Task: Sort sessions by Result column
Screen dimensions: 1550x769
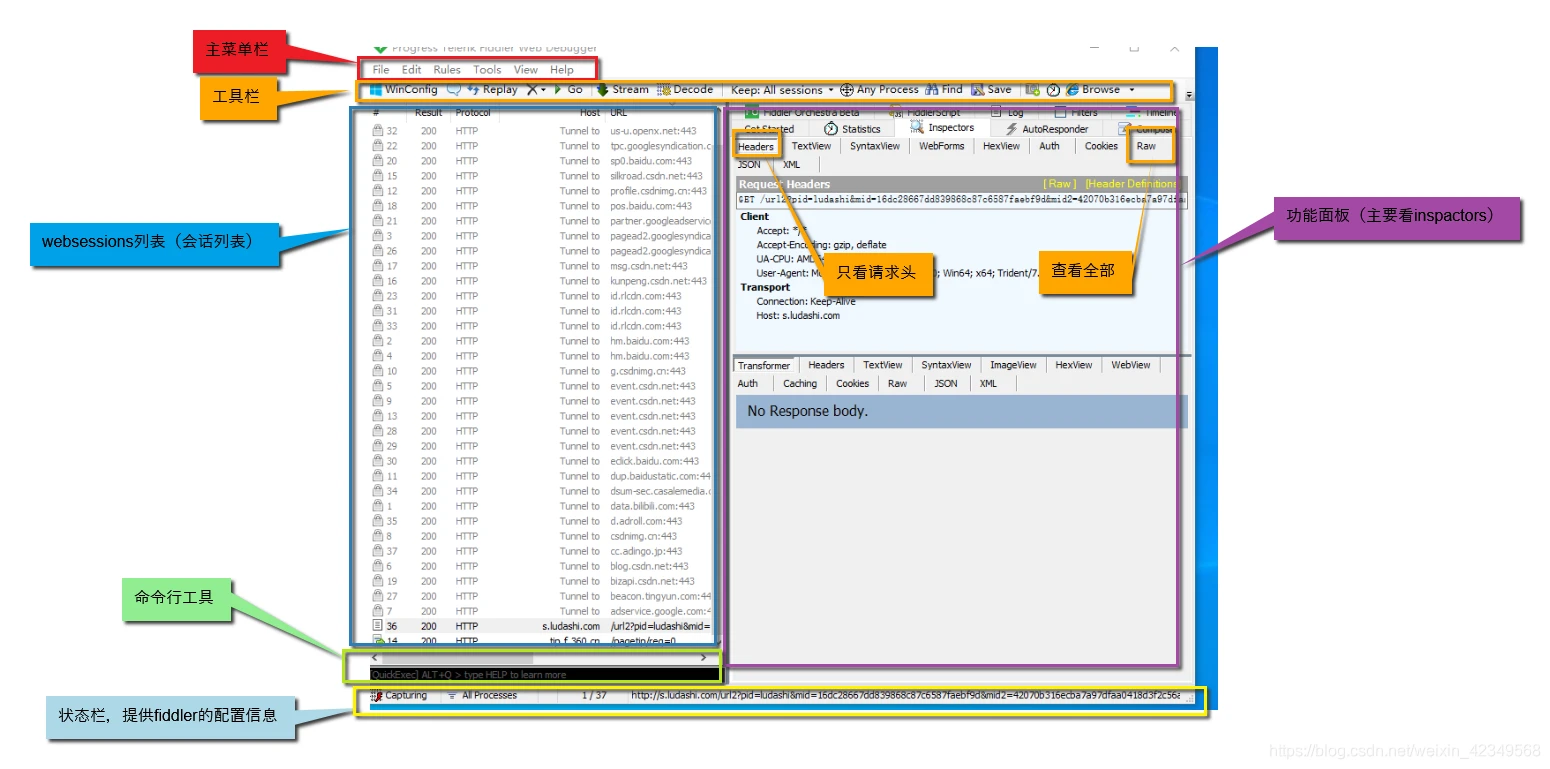Action: [x=429, y=113]
